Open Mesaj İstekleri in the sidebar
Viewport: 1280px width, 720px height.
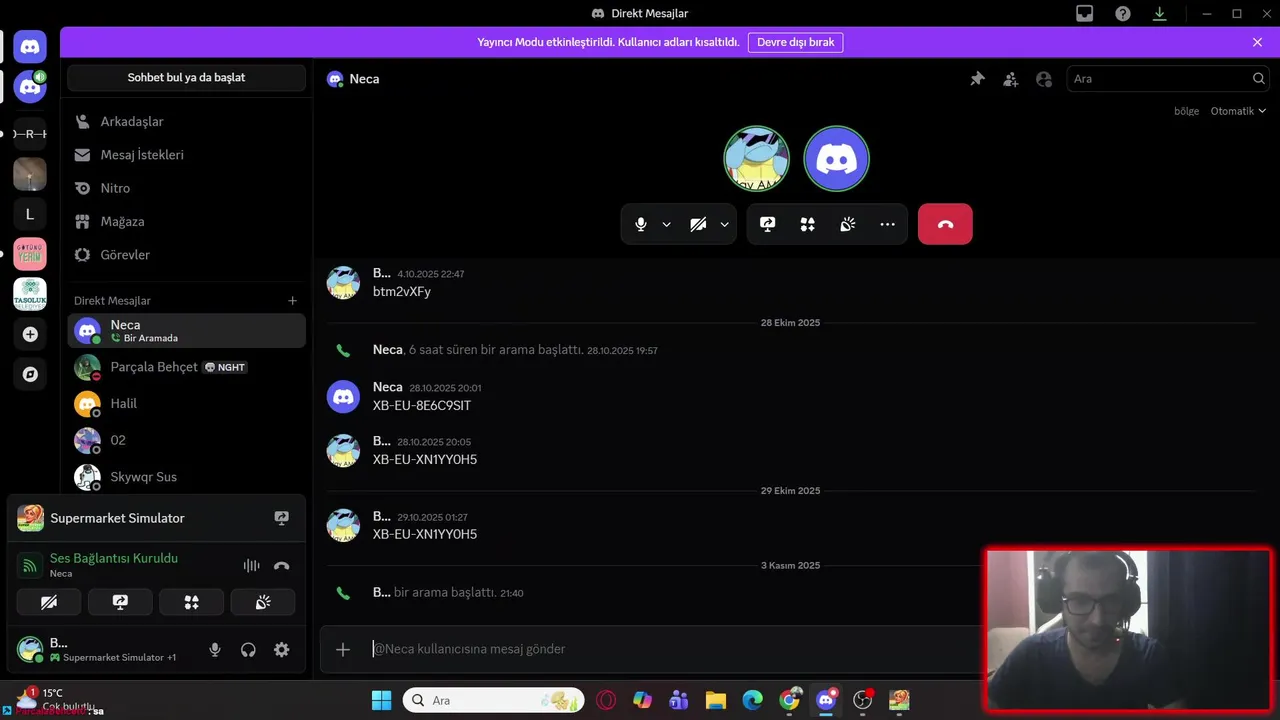(186, 155)
